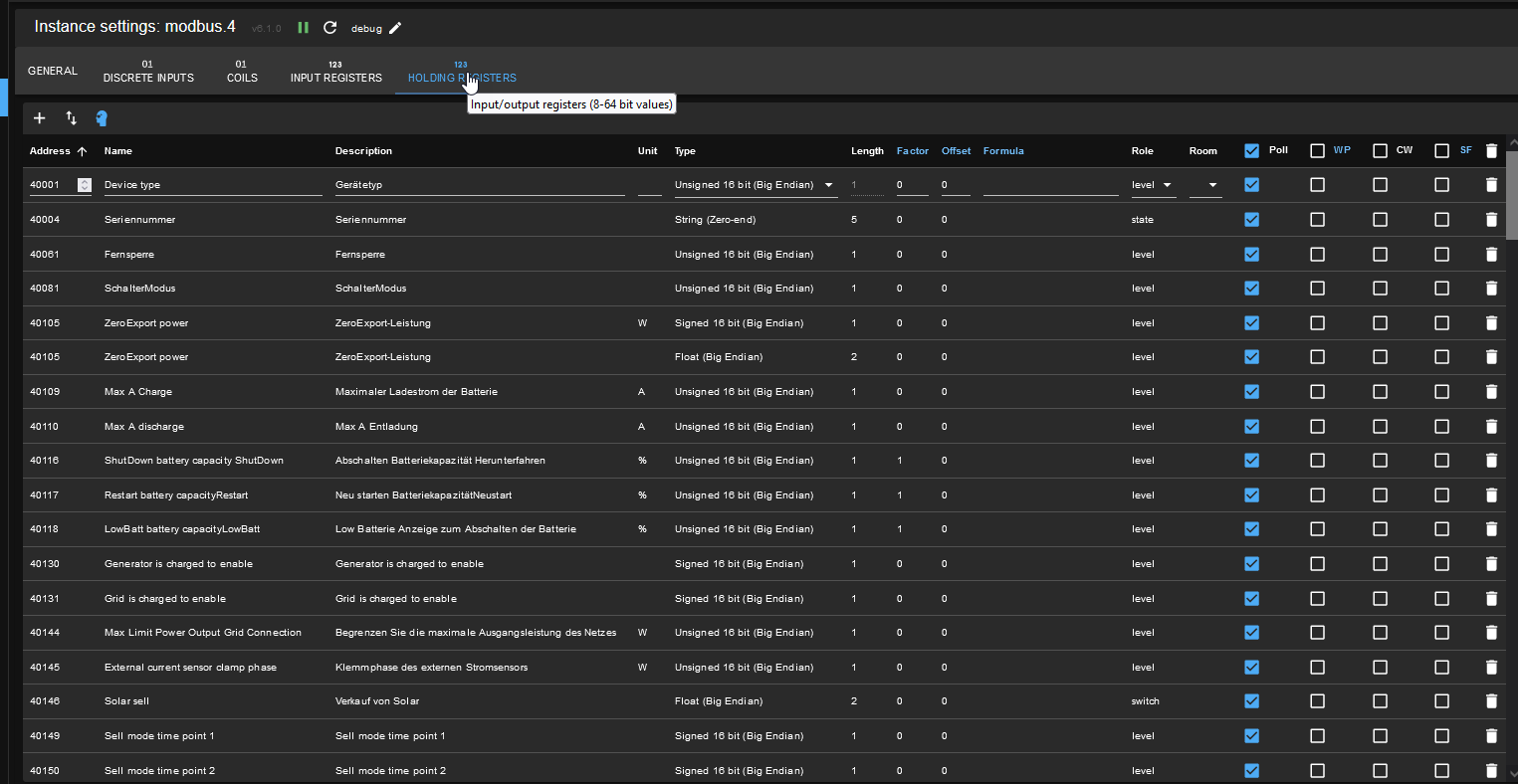Delete the Max Limit Power Output row
Image resolution: width=1518 pixels, height=784 pixels.
(x=1491, y=632)
